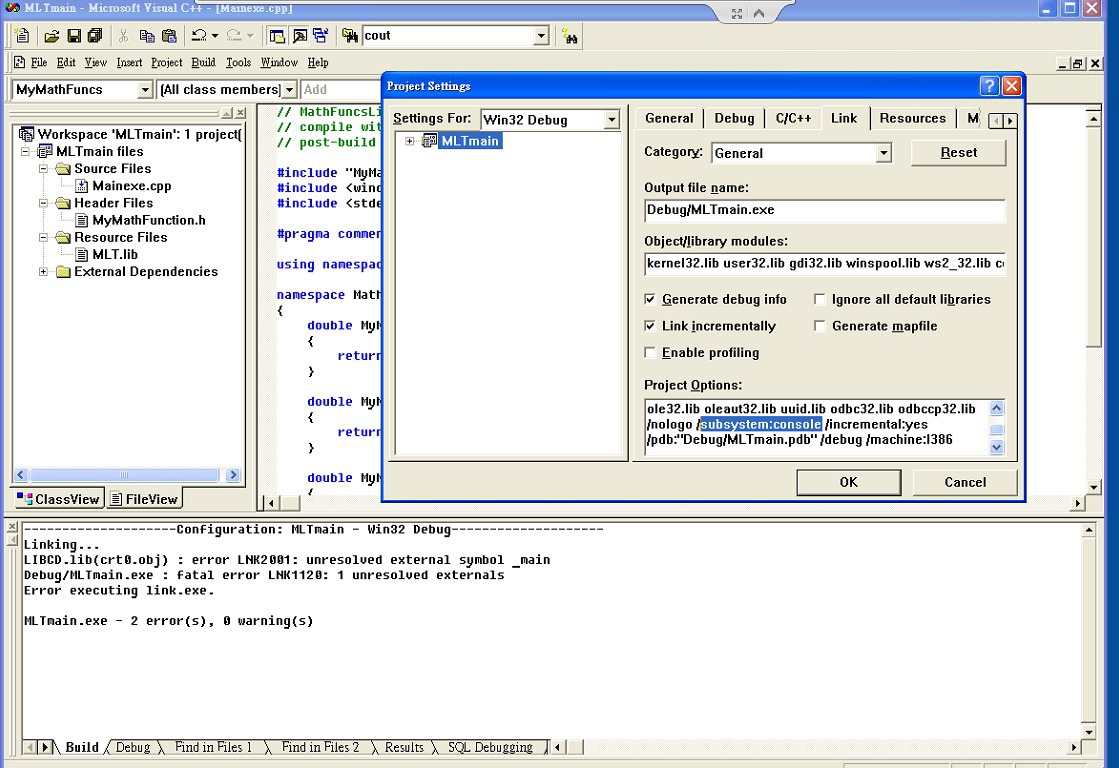This screenshot has height=768, width=1119.
Task: Click the Open file folder icon
Action: (x=51, y=36)
